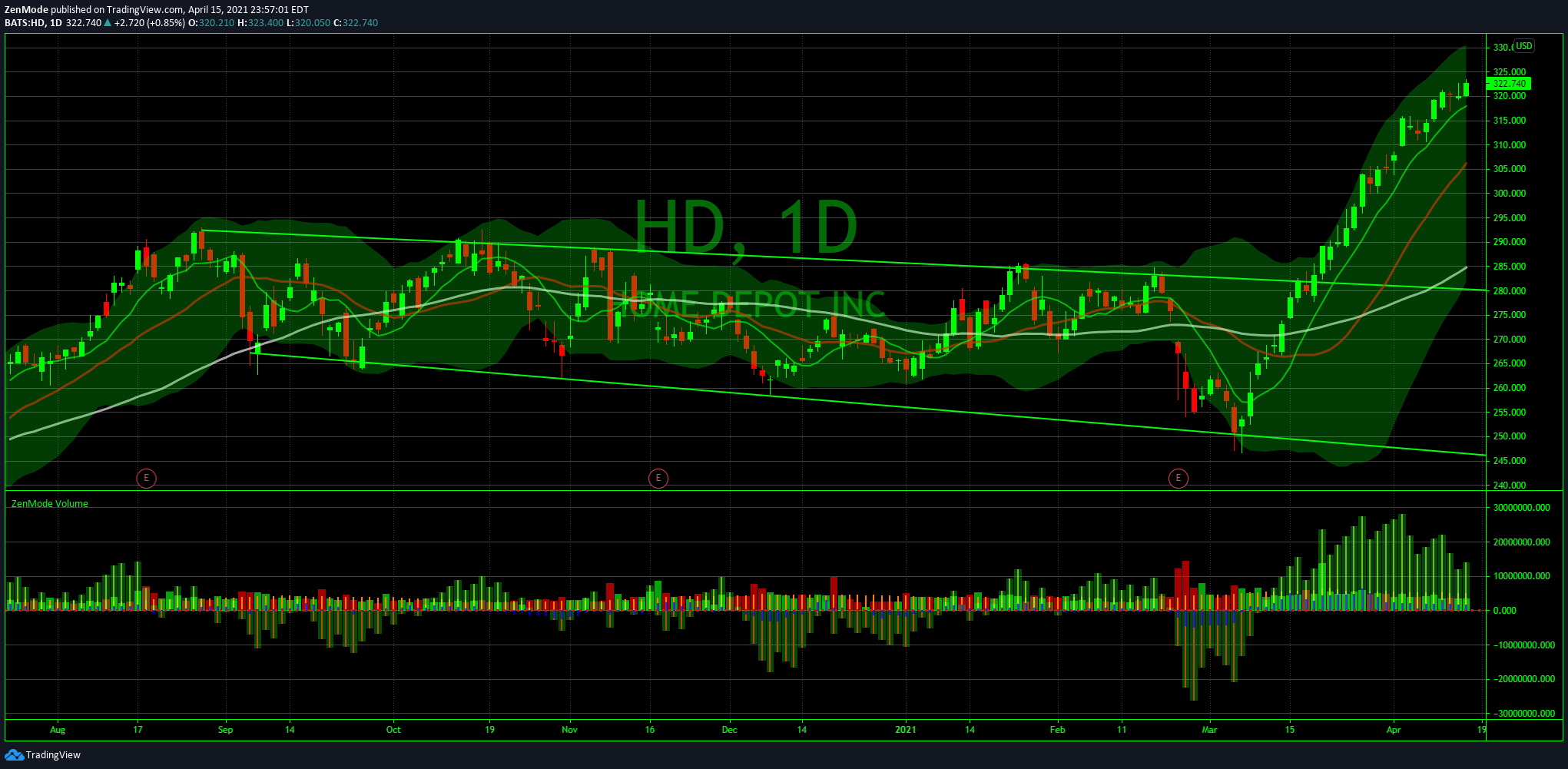Click the 250.000 price axis label
1568x769 pixels.
point(1510,436)
